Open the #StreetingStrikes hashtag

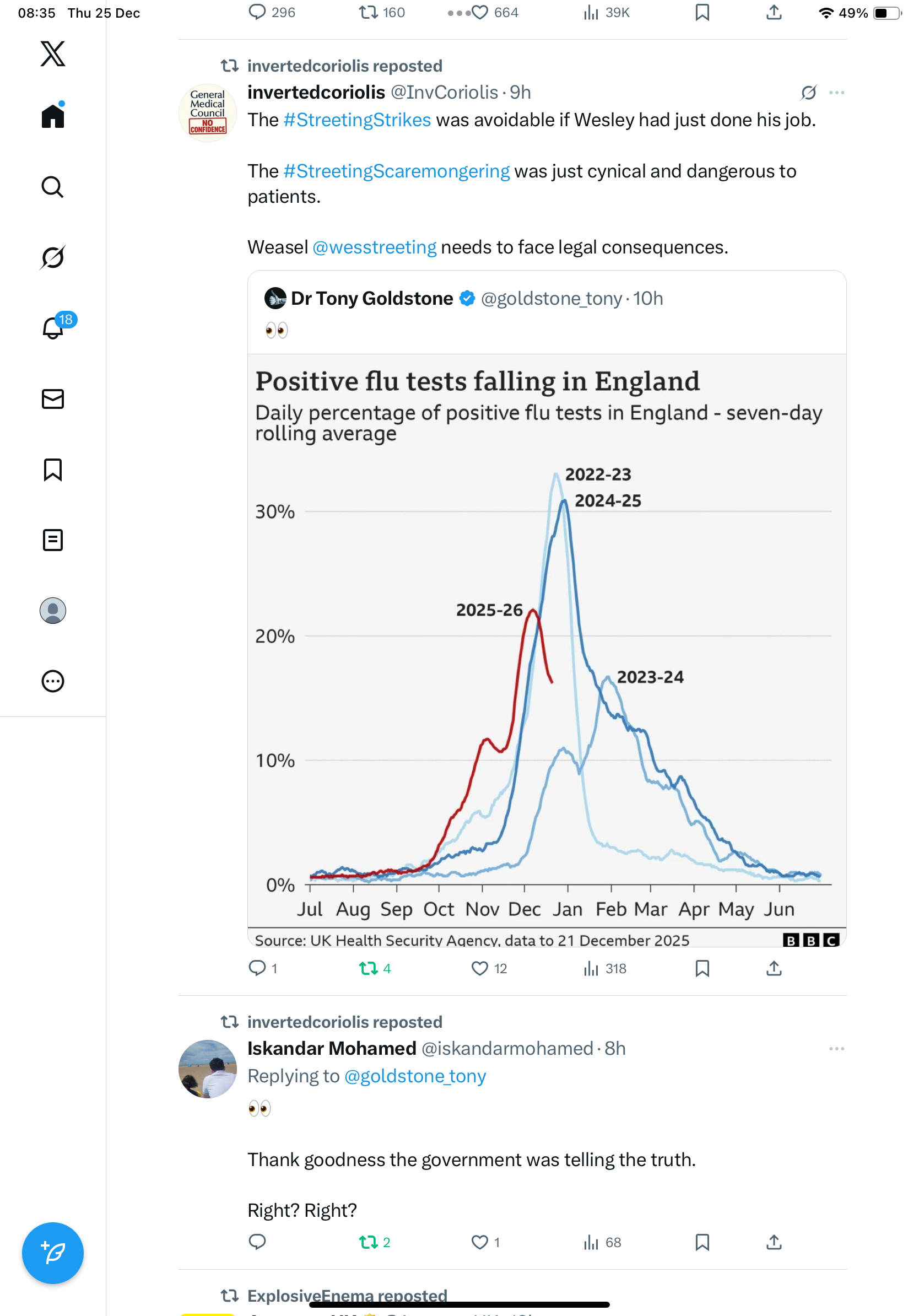357,120
